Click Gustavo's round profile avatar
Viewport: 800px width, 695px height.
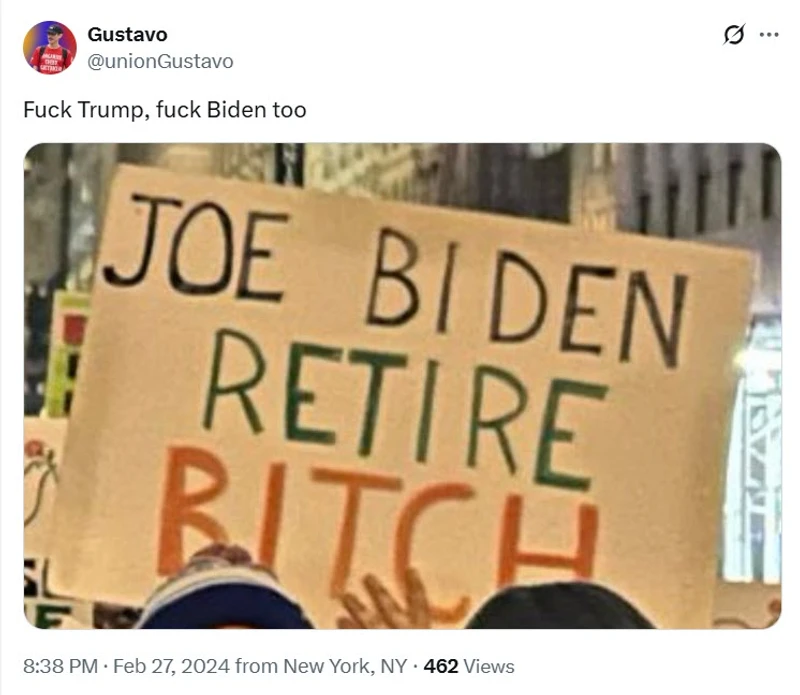50,47
